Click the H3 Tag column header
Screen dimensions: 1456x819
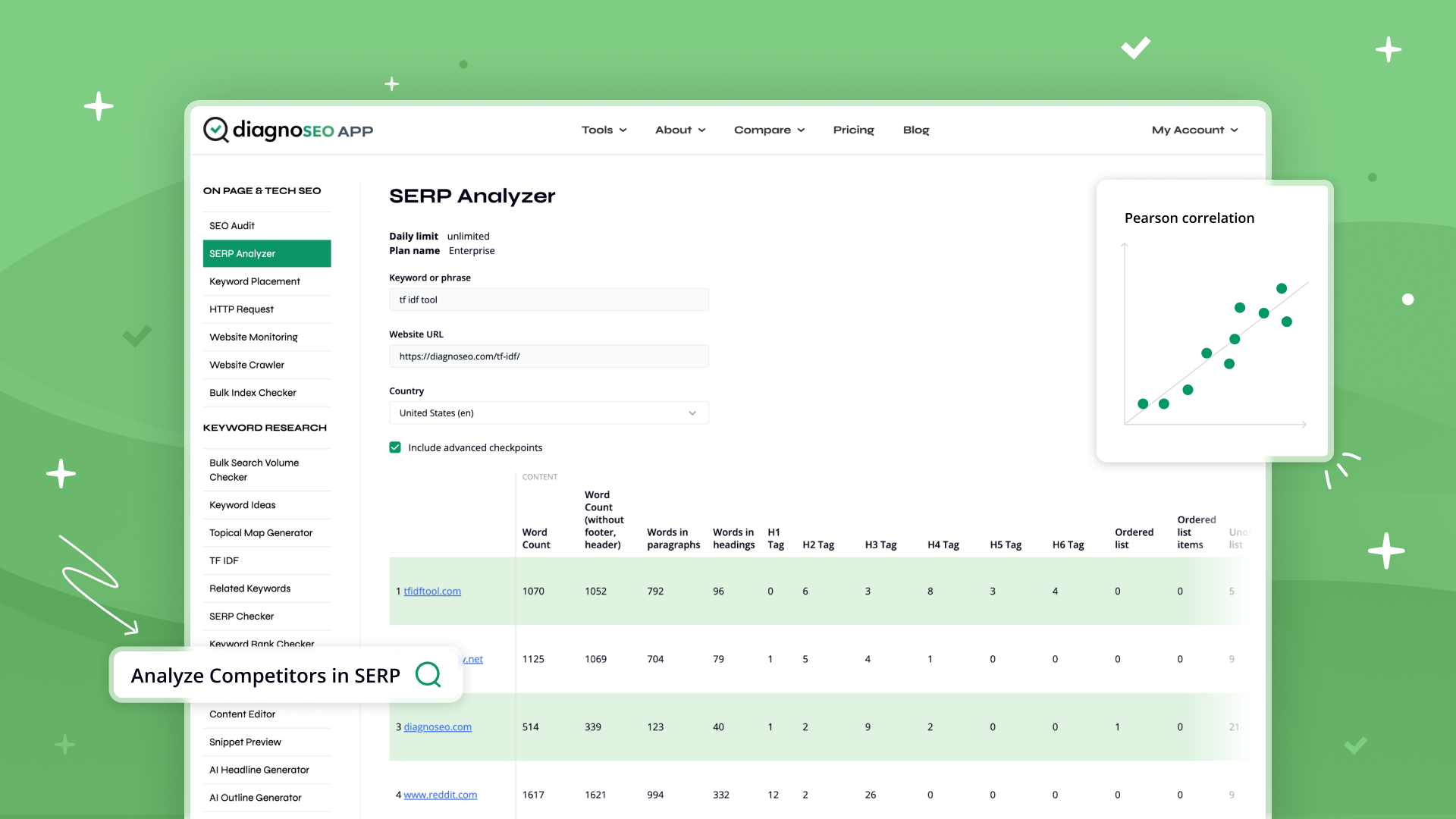[880, 545]
